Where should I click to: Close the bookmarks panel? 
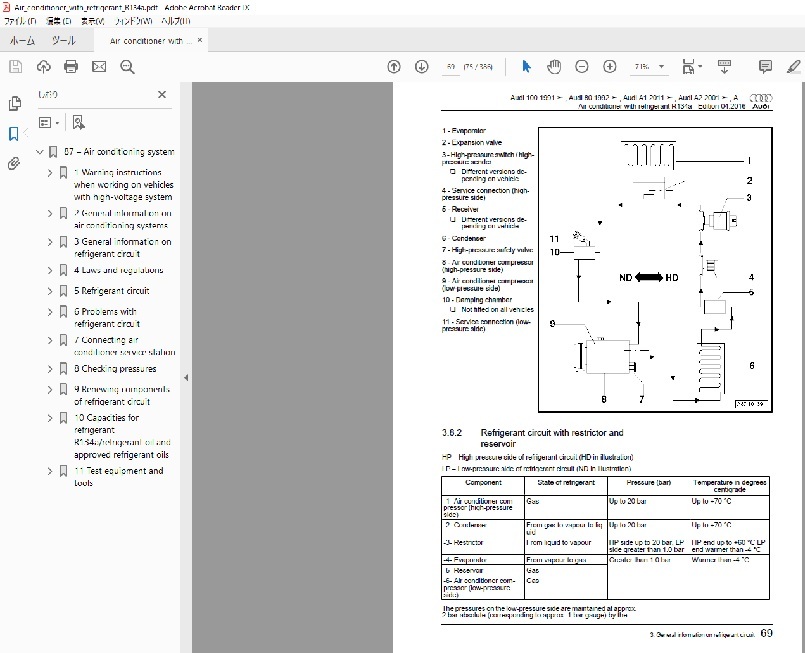(x=162, y=94)
